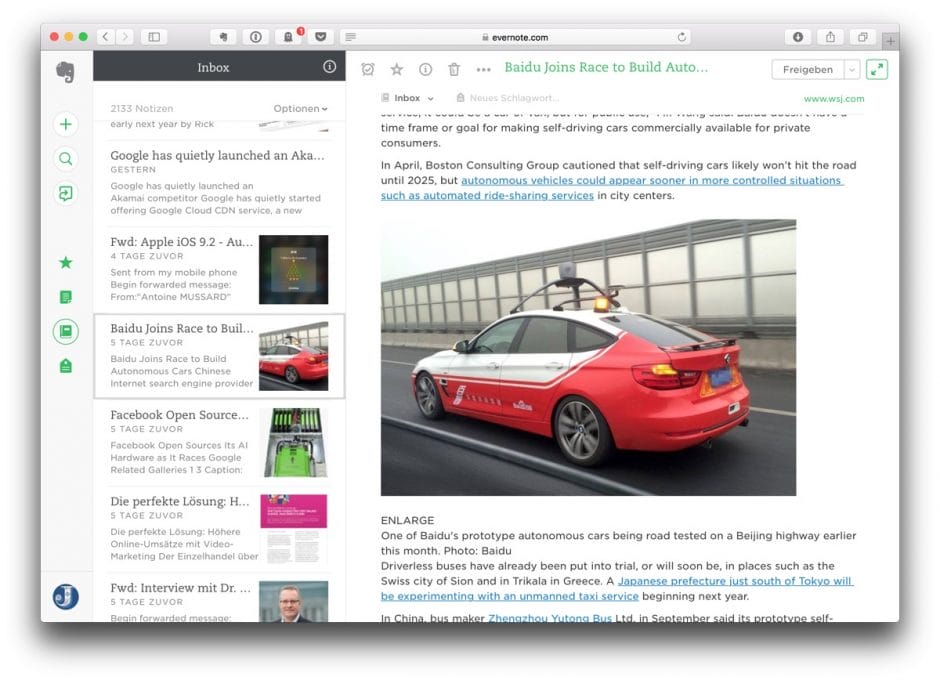Screen dimensions: 940x680
Task: Add a reminder with the alarm clock icon
Action: [x=368, y=69]
